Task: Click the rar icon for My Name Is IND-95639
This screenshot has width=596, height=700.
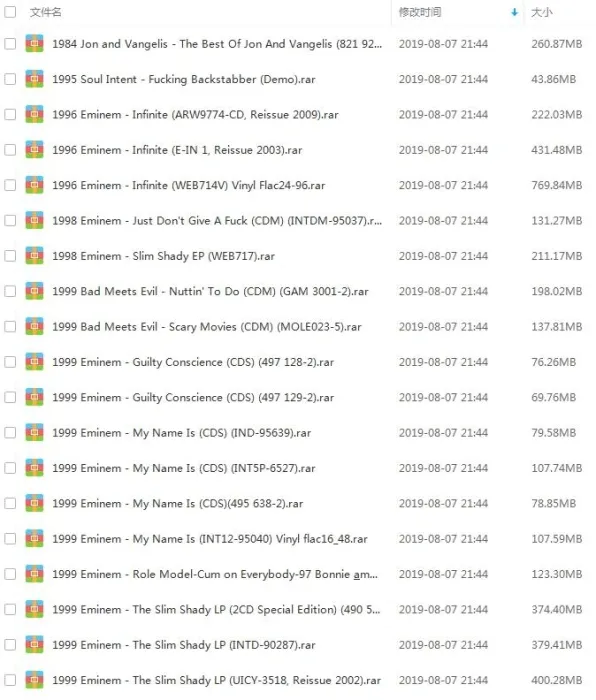Action: coord(34,432)
